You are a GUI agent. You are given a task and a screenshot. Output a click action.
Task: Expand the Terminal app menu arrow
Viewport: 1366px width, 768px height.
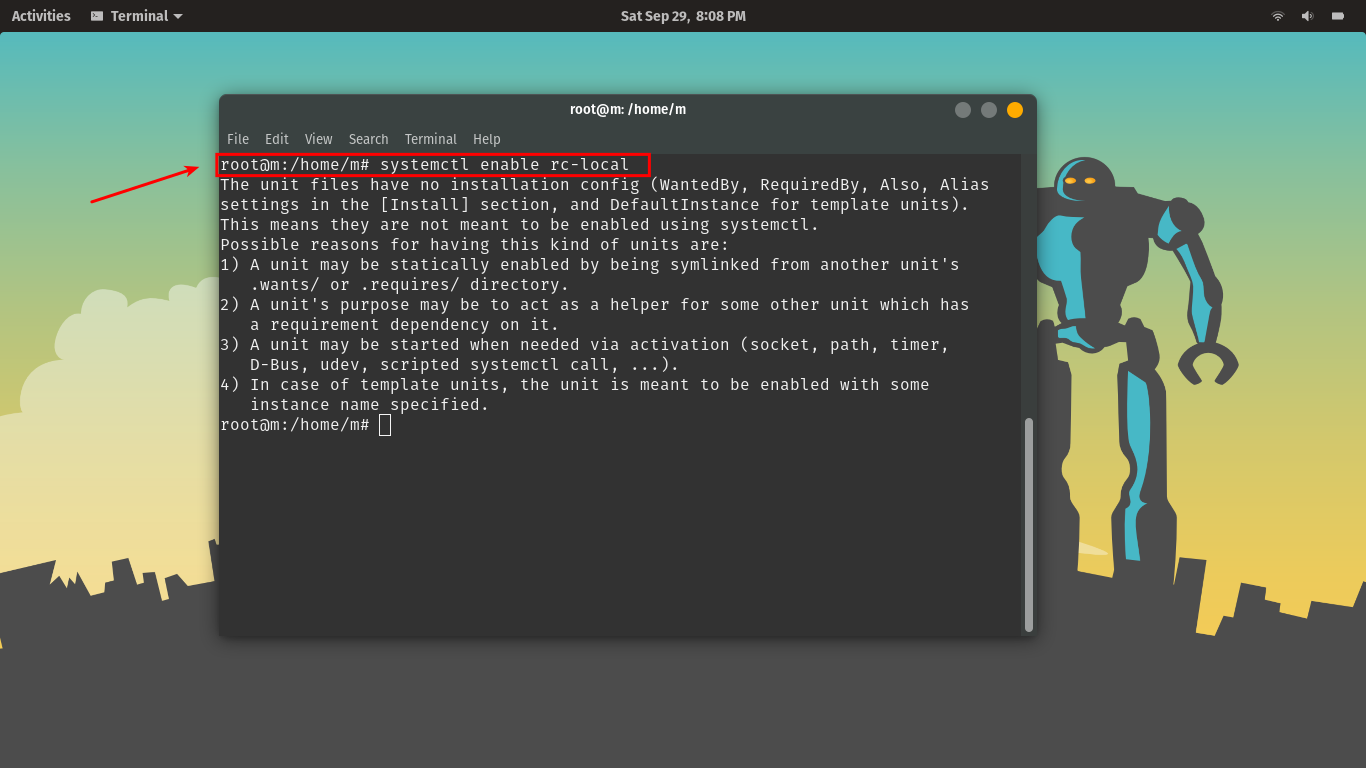coord(178,16)
